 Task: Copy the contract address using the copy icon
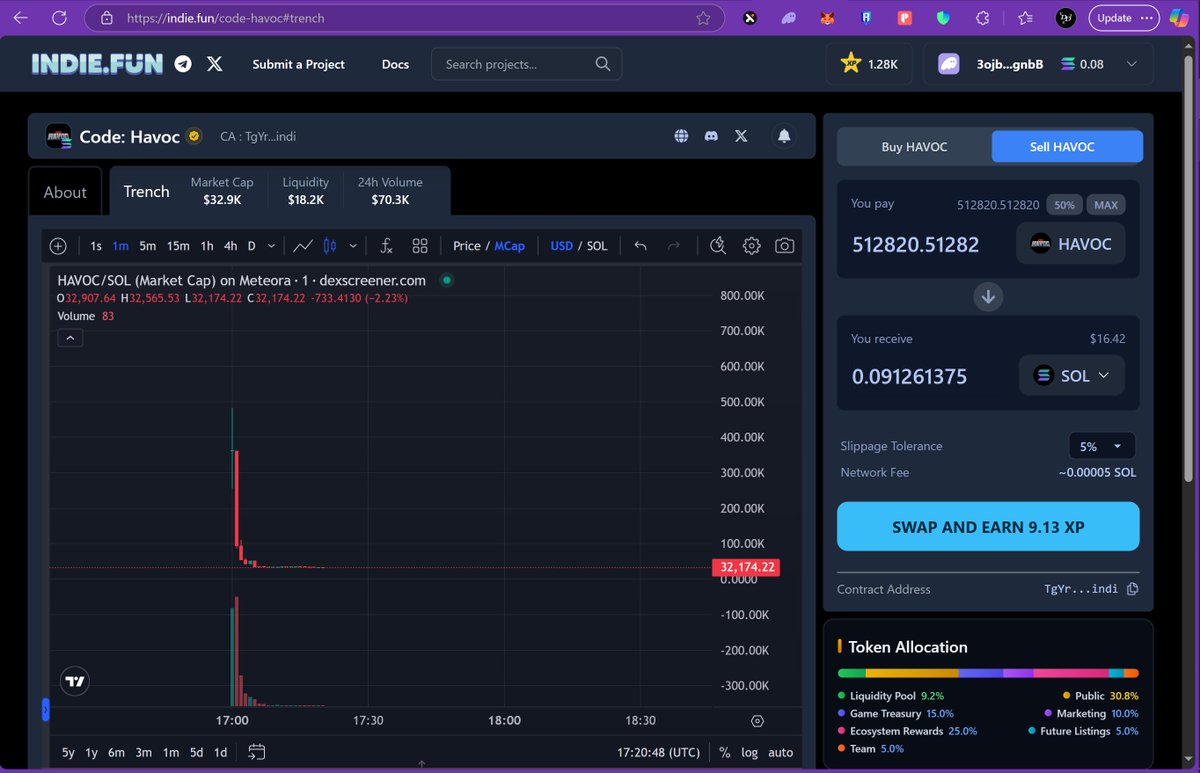(1132, 589)
